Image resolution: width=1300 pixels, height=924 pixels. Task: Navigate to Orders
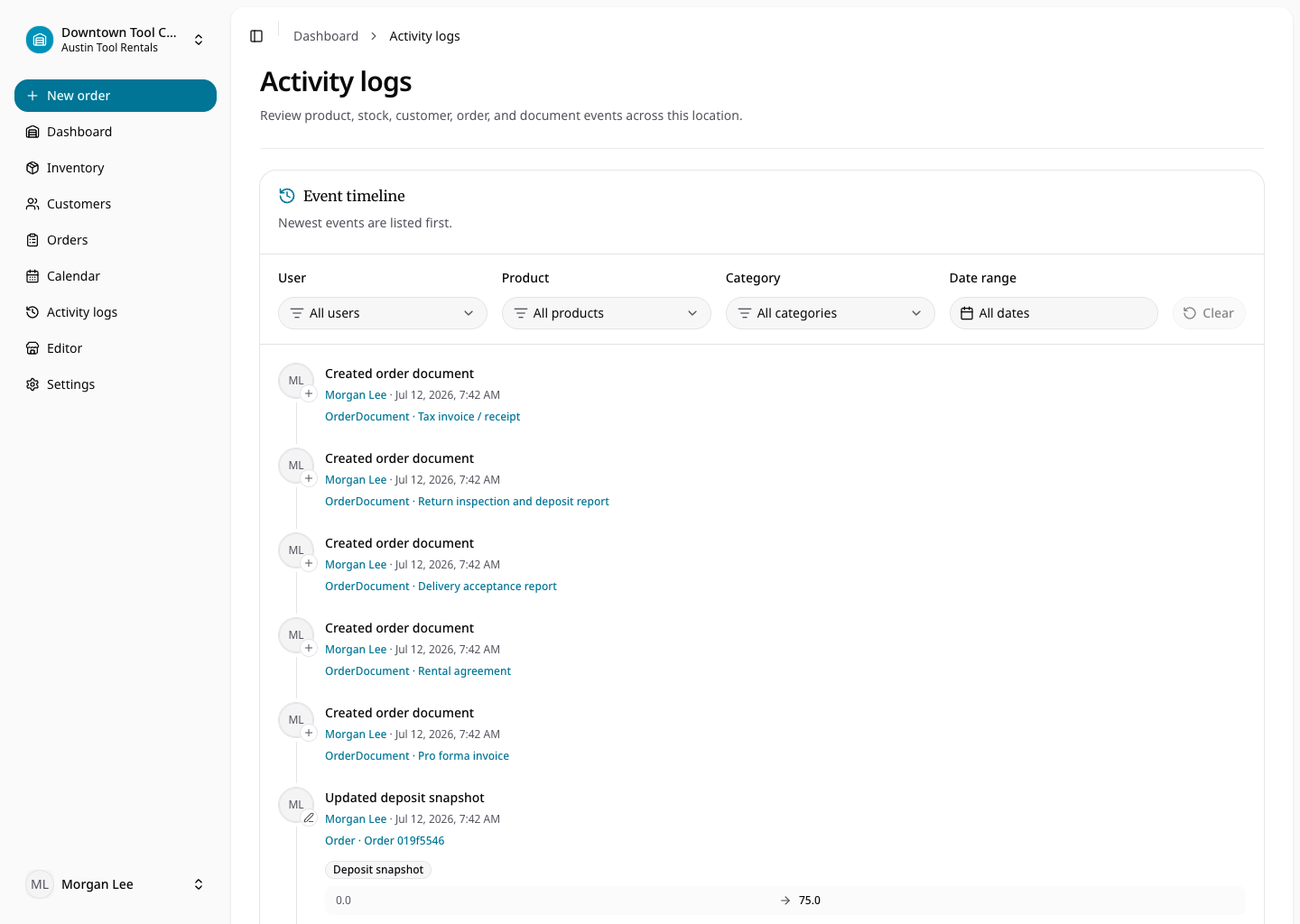116,240
